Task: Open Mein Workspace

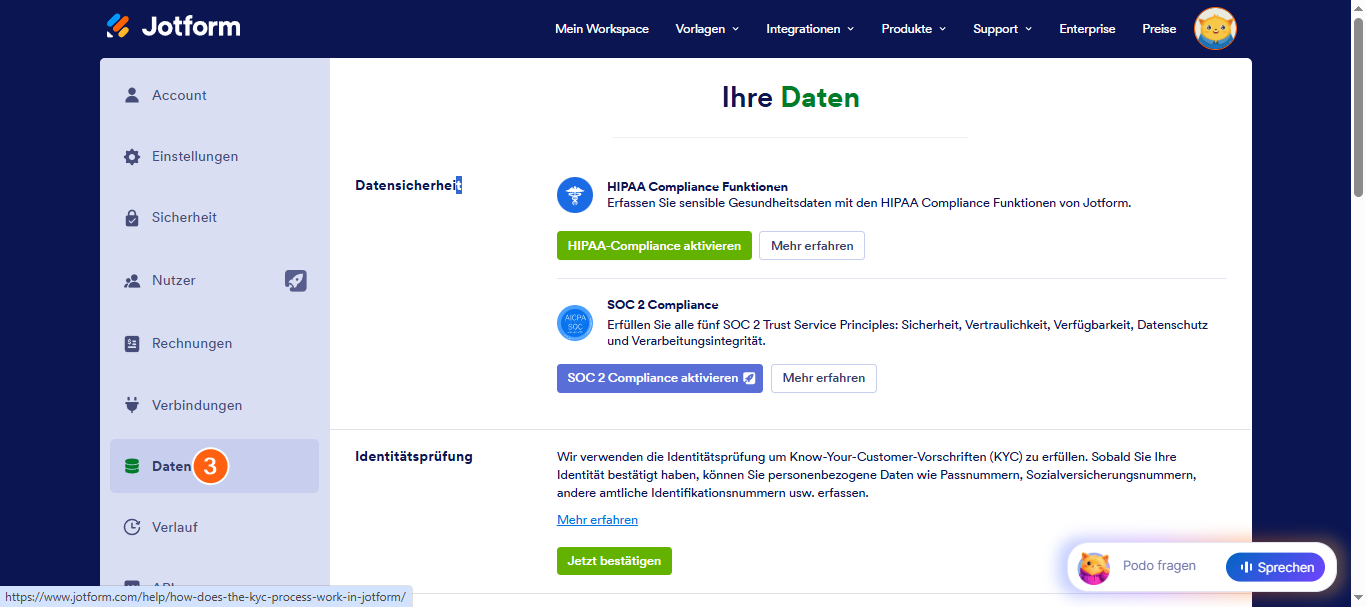Action: click(602, 29)
